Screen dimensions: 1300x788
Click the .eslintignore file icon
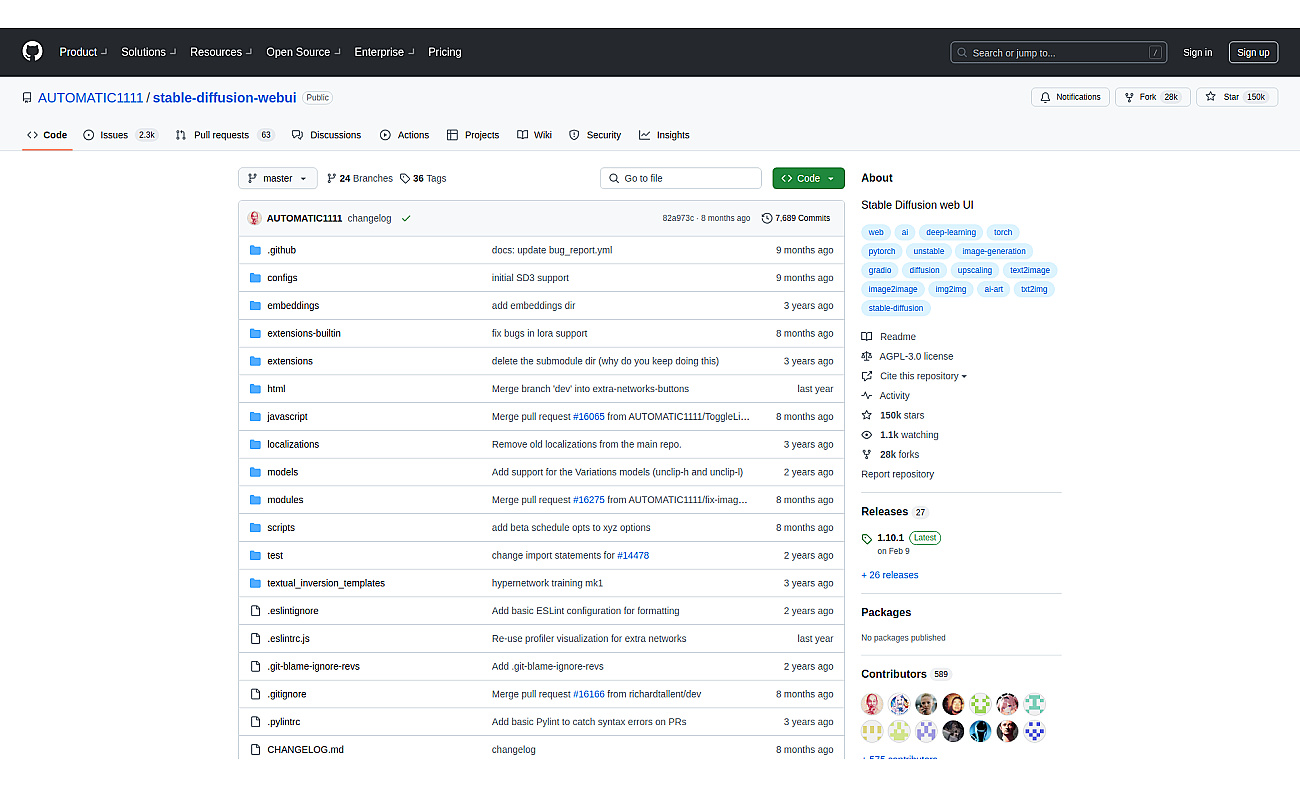(255, 611)
